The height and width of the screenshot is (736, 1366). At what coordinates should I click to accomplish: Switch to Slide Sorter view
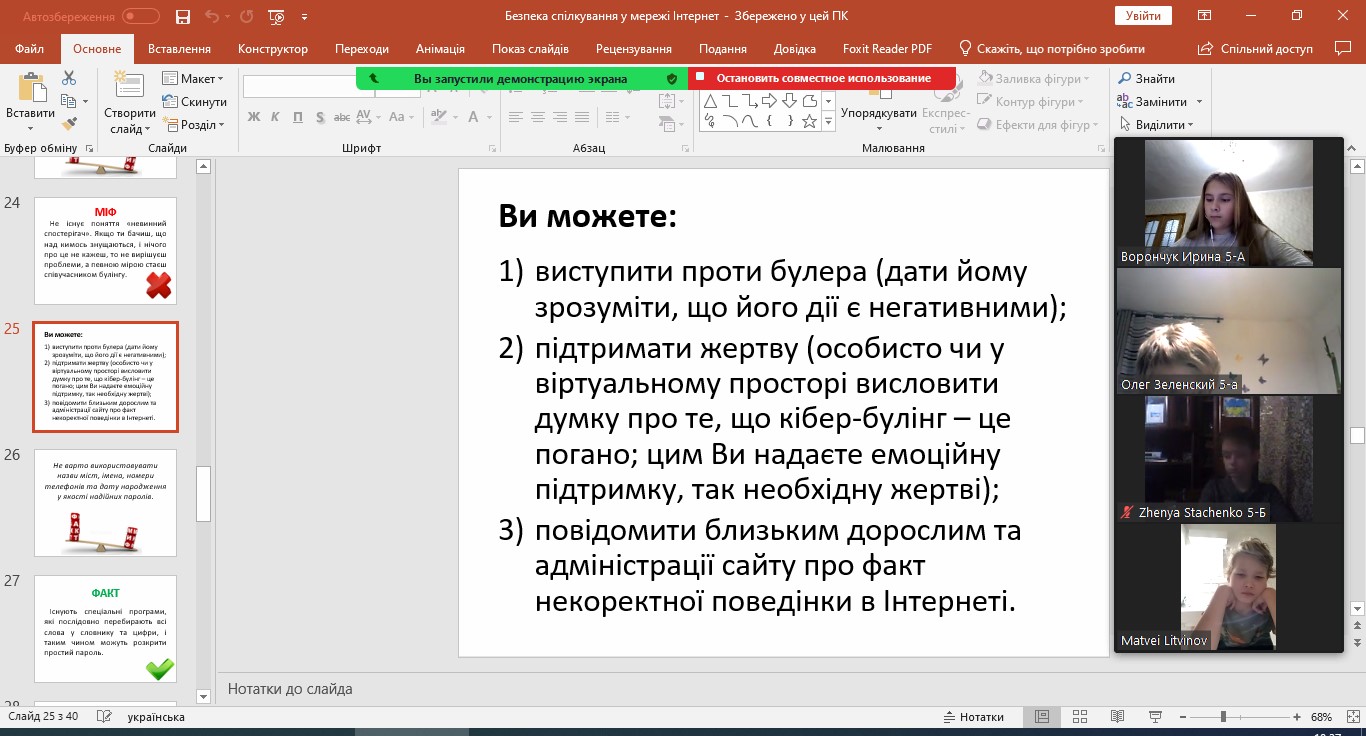(1079, 717)
